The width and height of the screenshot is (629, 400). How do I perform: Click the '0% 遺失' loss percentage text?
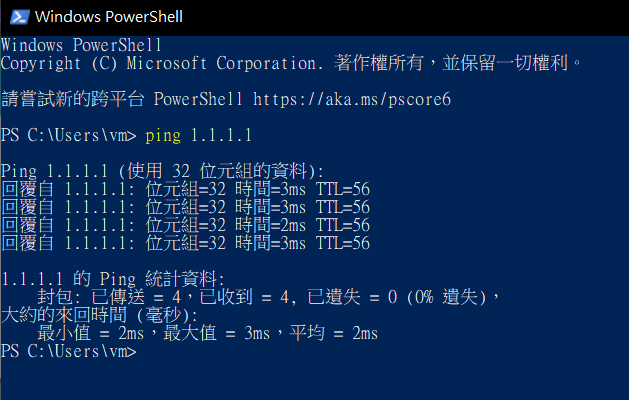coord(444,297)
